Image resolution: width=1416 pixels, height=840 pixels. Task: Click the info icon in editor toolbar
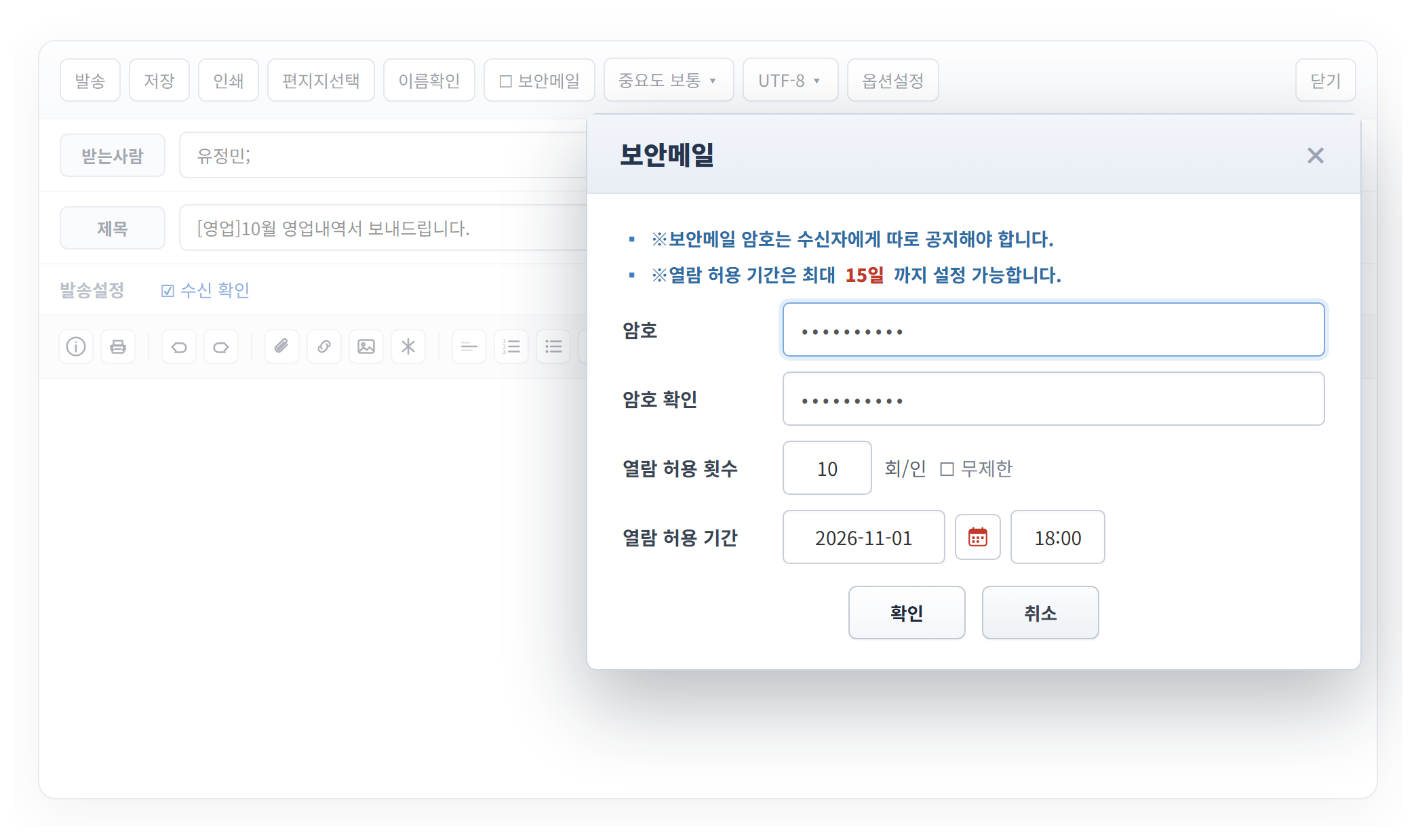(76, 347)
